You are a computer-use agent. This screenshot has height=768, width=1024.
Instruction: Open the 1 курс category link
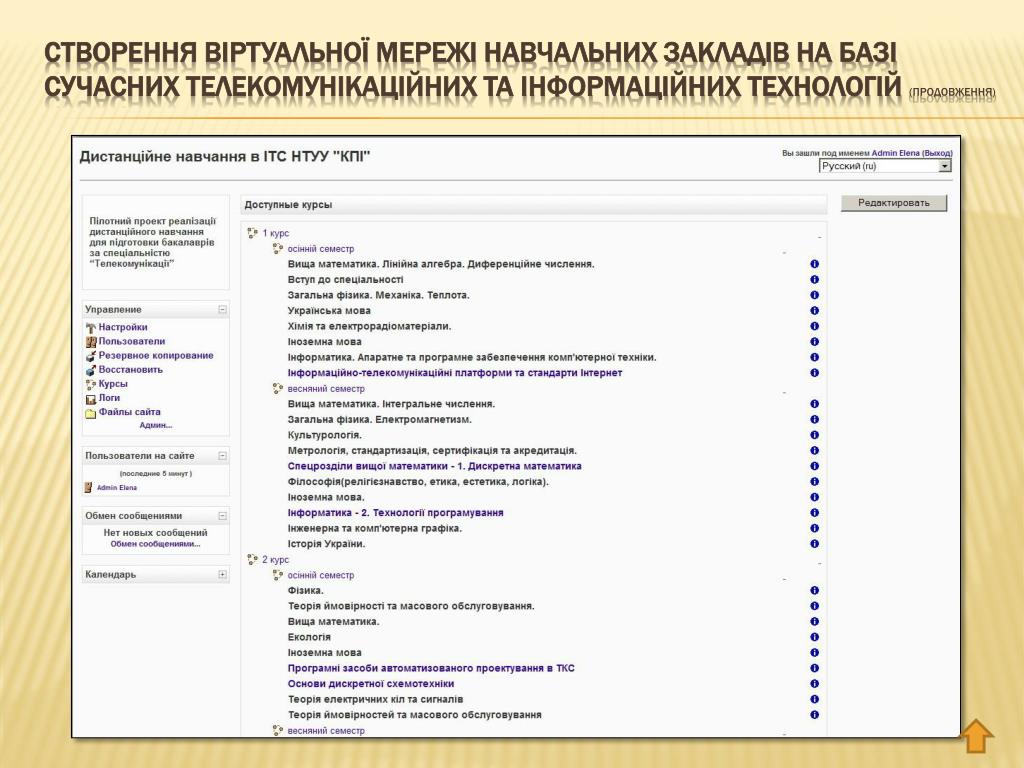(x=276, y=233)
